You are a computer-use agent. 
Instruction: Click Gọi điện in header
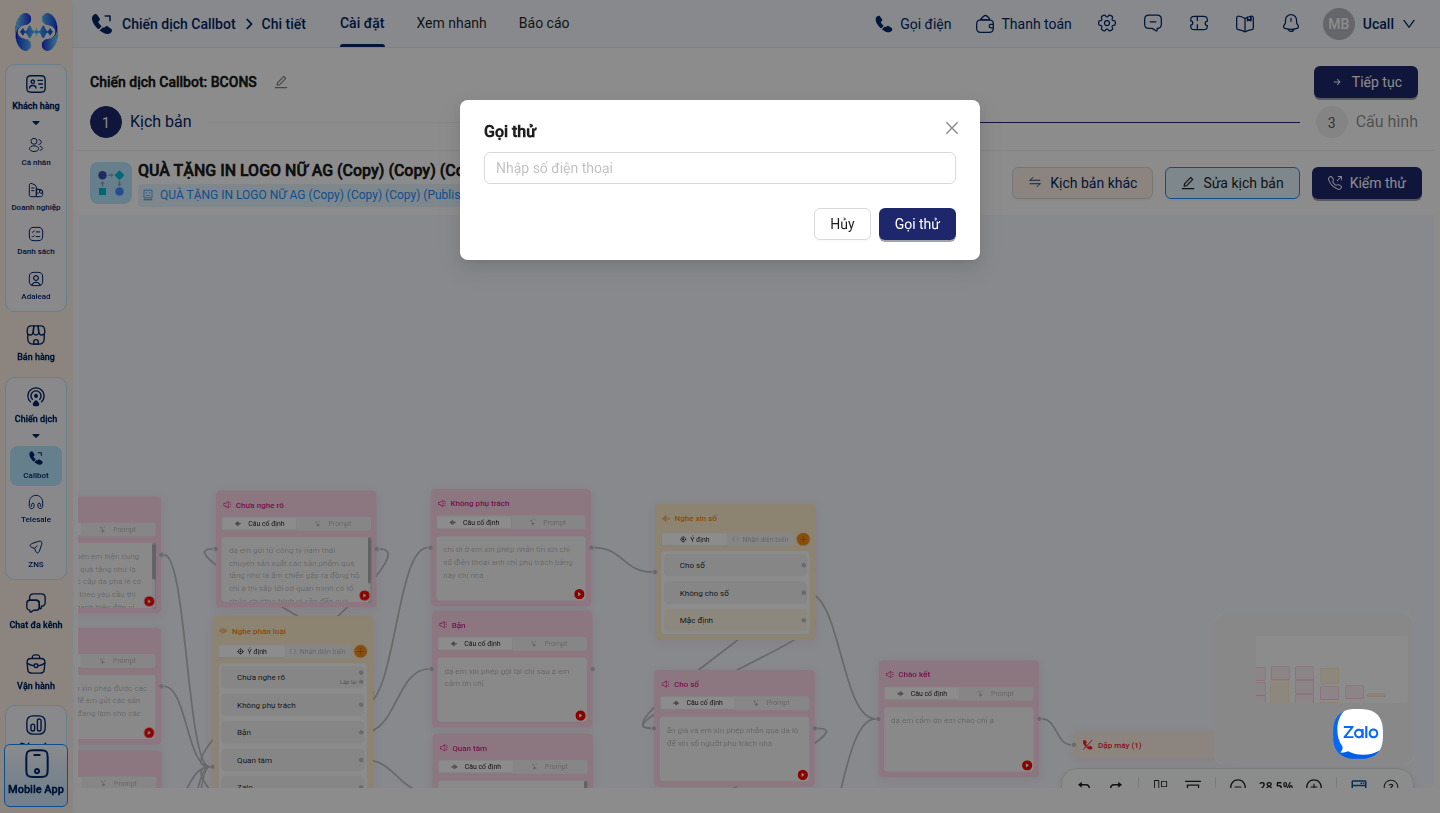[913, 24]
